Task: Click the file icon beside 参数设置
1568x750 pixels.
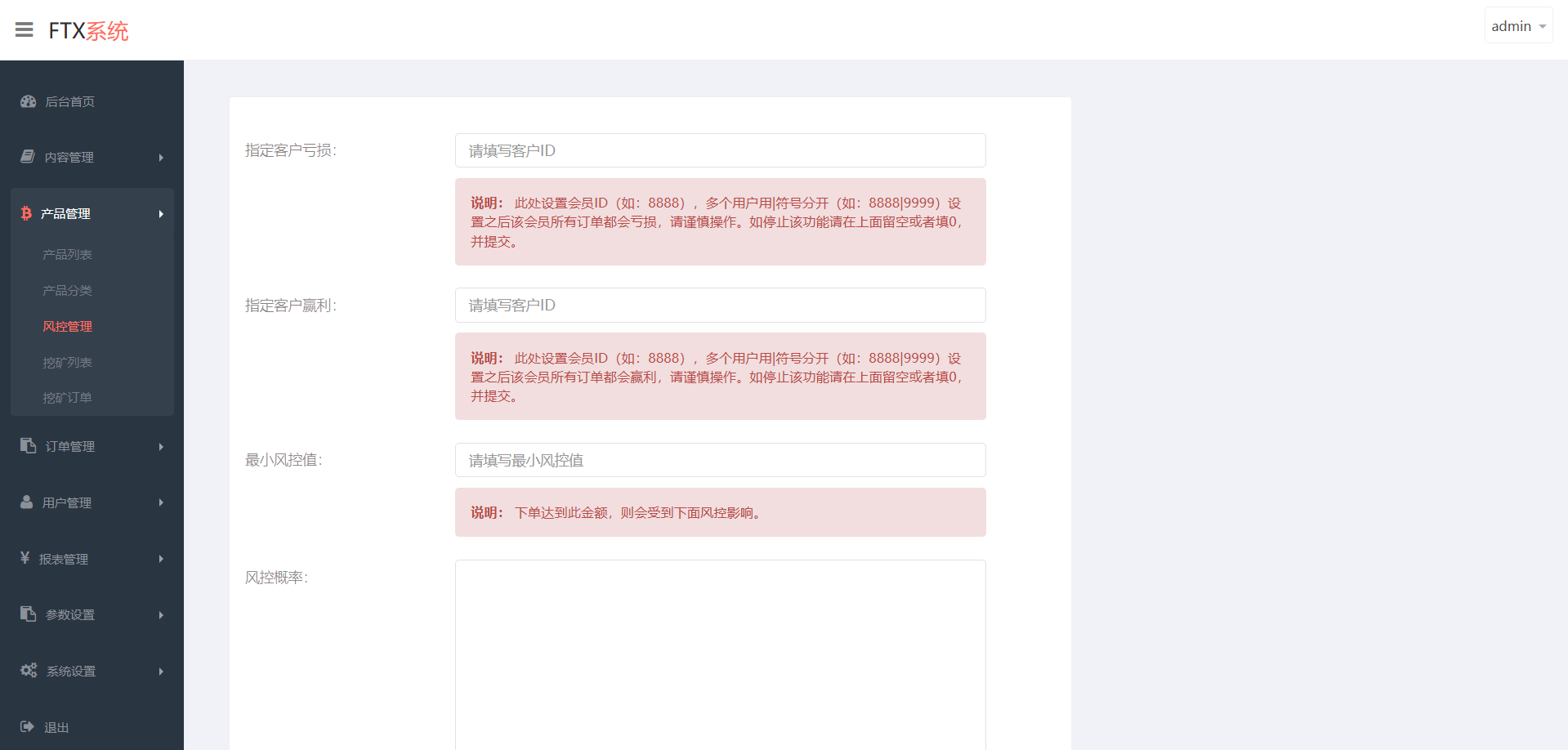Action: [x=29, y=614]
